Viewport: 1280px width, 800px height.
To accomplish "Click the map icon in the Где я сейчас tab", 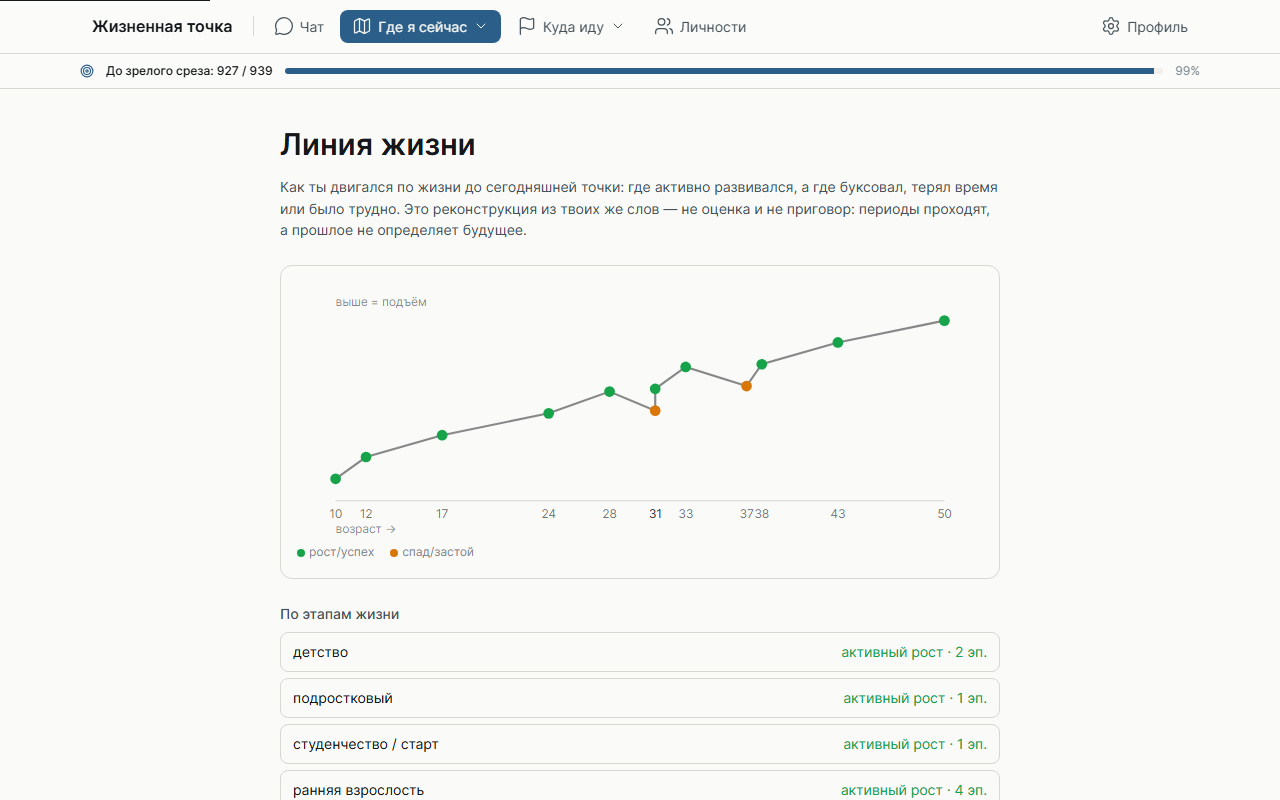I will pos(362,27).
